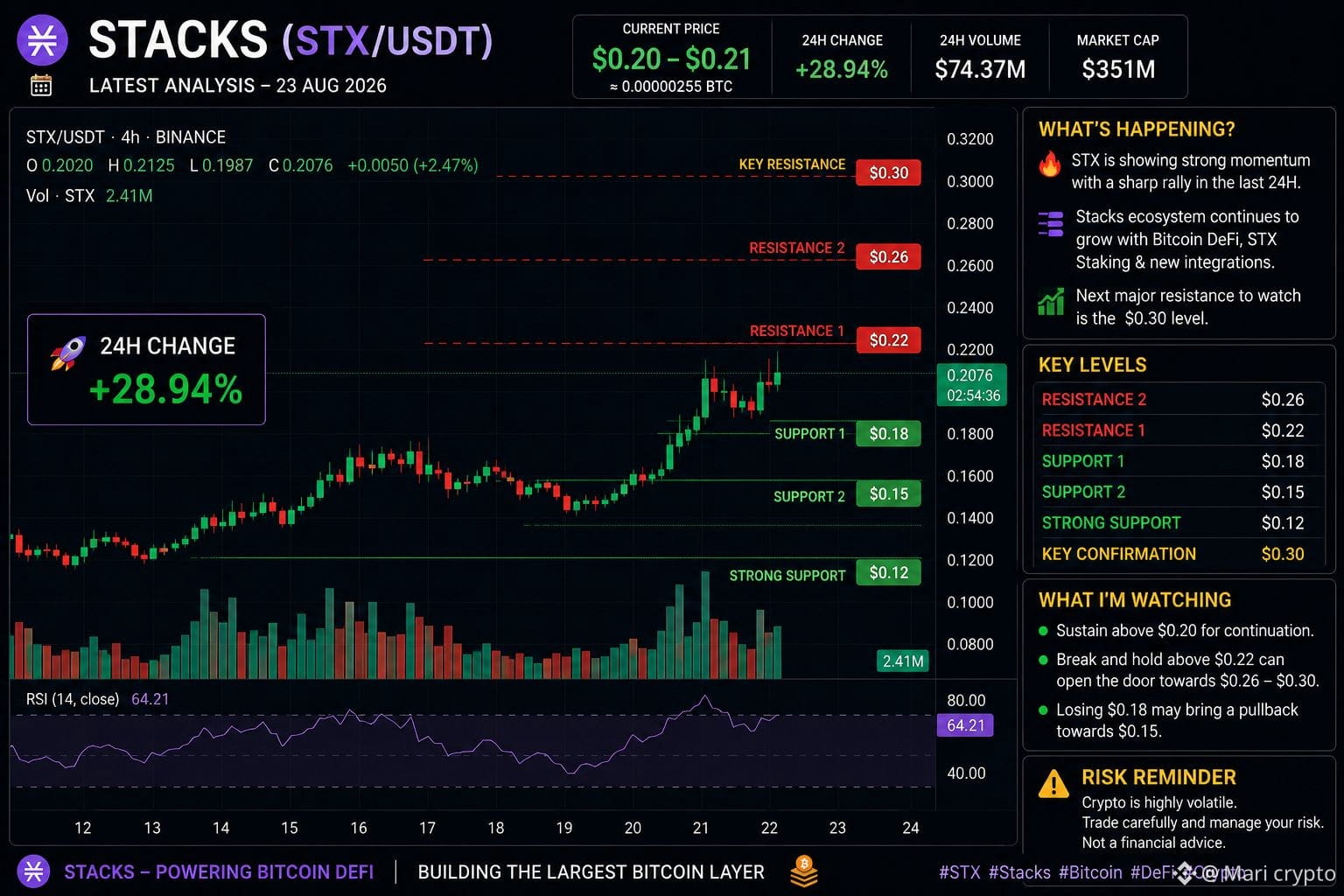Image resolution: width=1344 pixels, height=896 pixels.
Task: Click the ≈ 0.00000255 BTC conversion text
Action: pyautogui.click(x=671, y=87)
